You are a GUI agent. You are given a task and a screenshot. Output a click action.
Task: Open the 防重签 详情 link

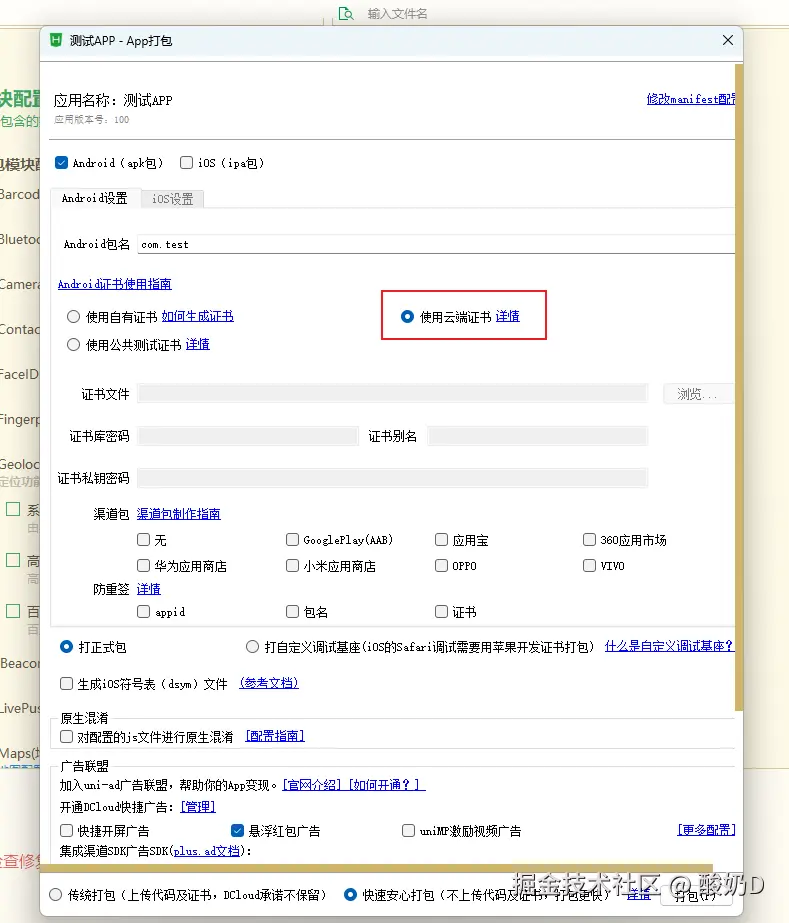[x=148, y=589]
